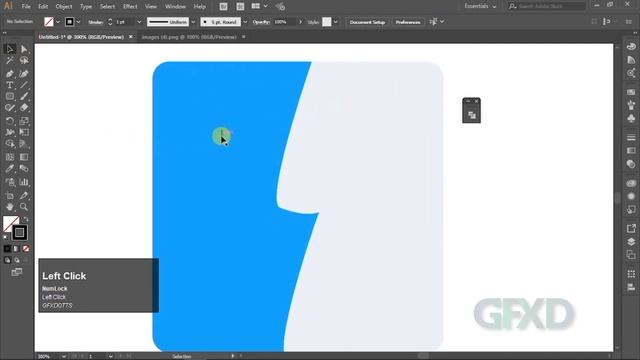The image size is (640, 360).
Task: Open the Uniform variable width profile dropdown
Action: point(193,22)
